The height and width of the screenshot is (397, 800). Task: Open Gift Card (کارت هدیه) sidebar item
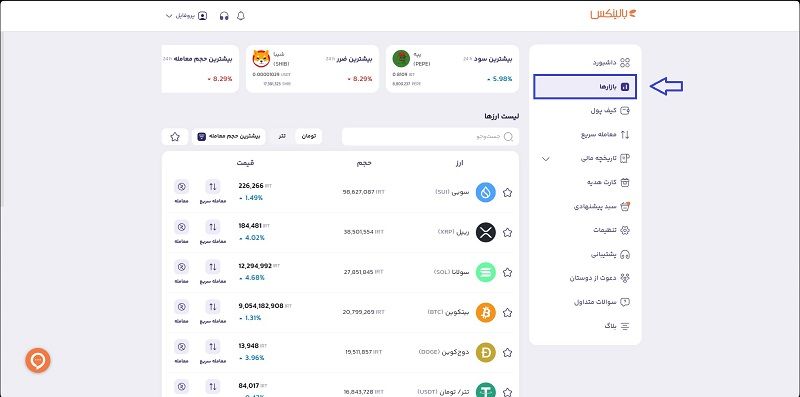609,182
